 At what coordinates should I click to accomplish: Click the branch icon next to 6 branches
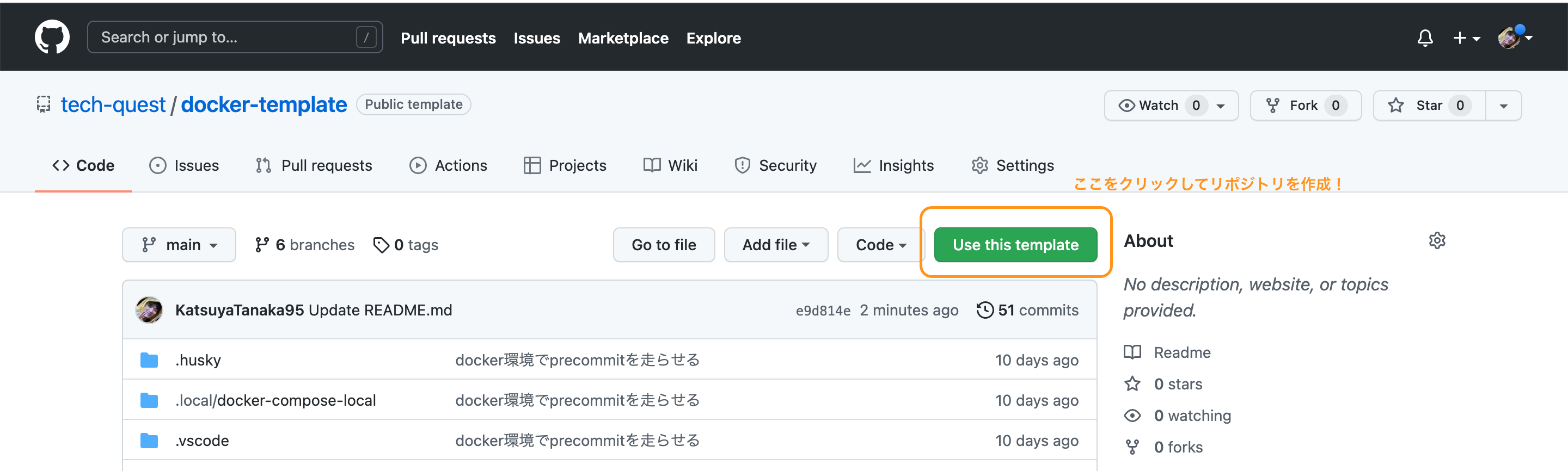[262, 245]
